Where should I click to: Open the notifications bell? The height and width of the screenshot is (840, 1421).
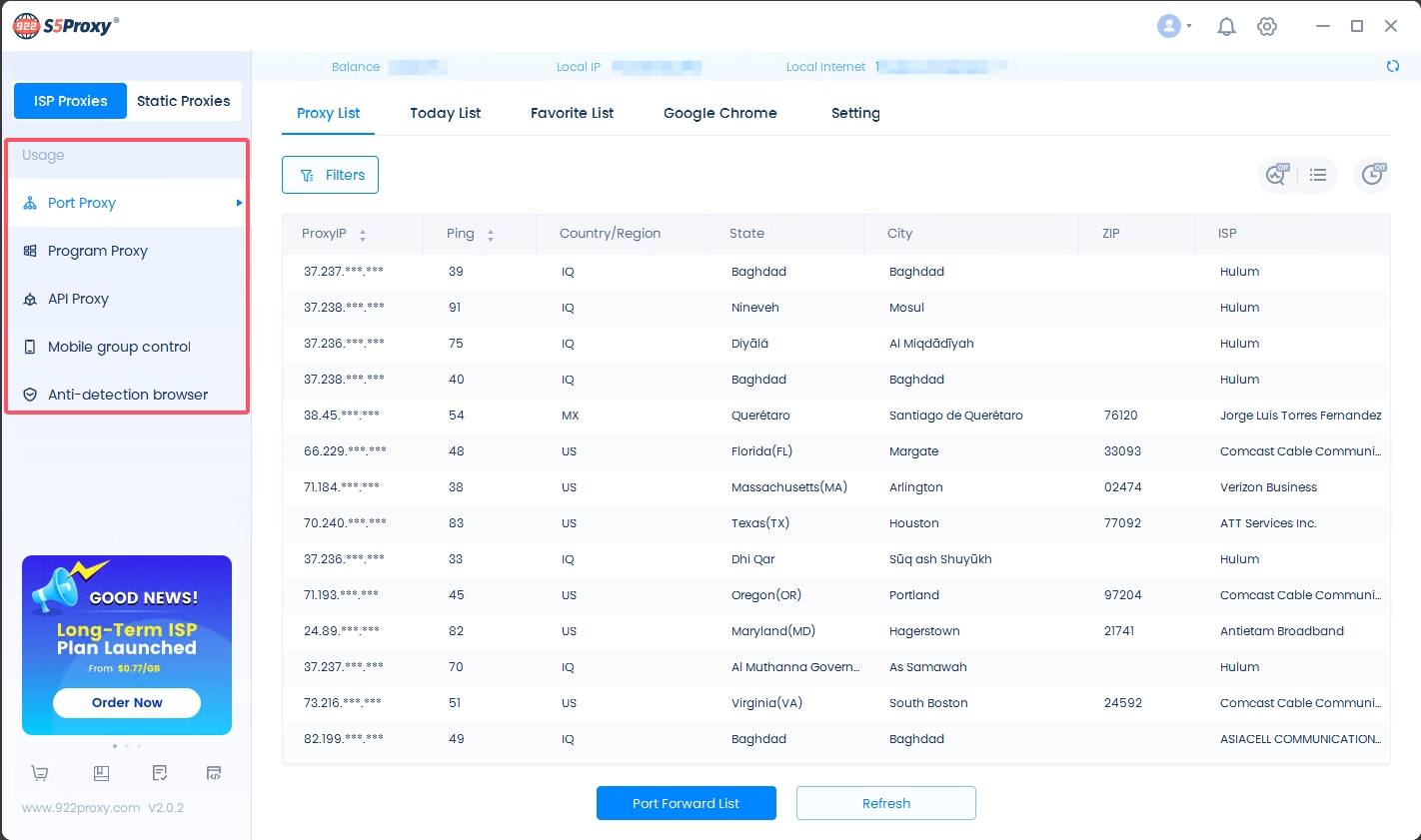click(x=1226, y=27)
